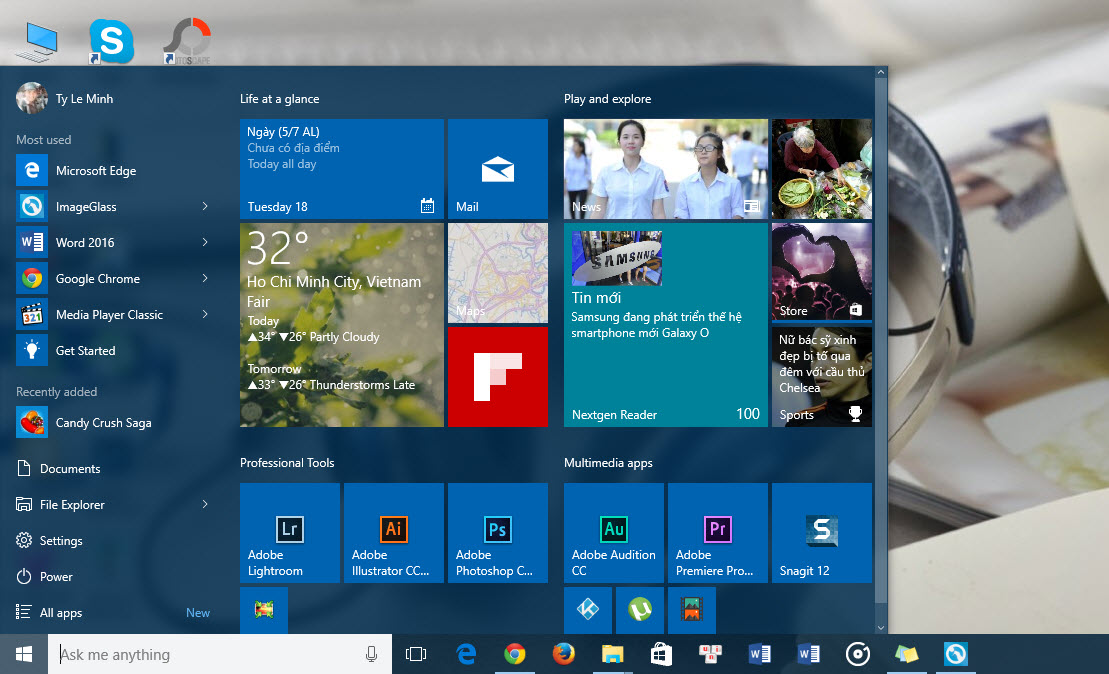Launch the Snagit 12 tile
The image size is (1109, 674).
[822, 533]
